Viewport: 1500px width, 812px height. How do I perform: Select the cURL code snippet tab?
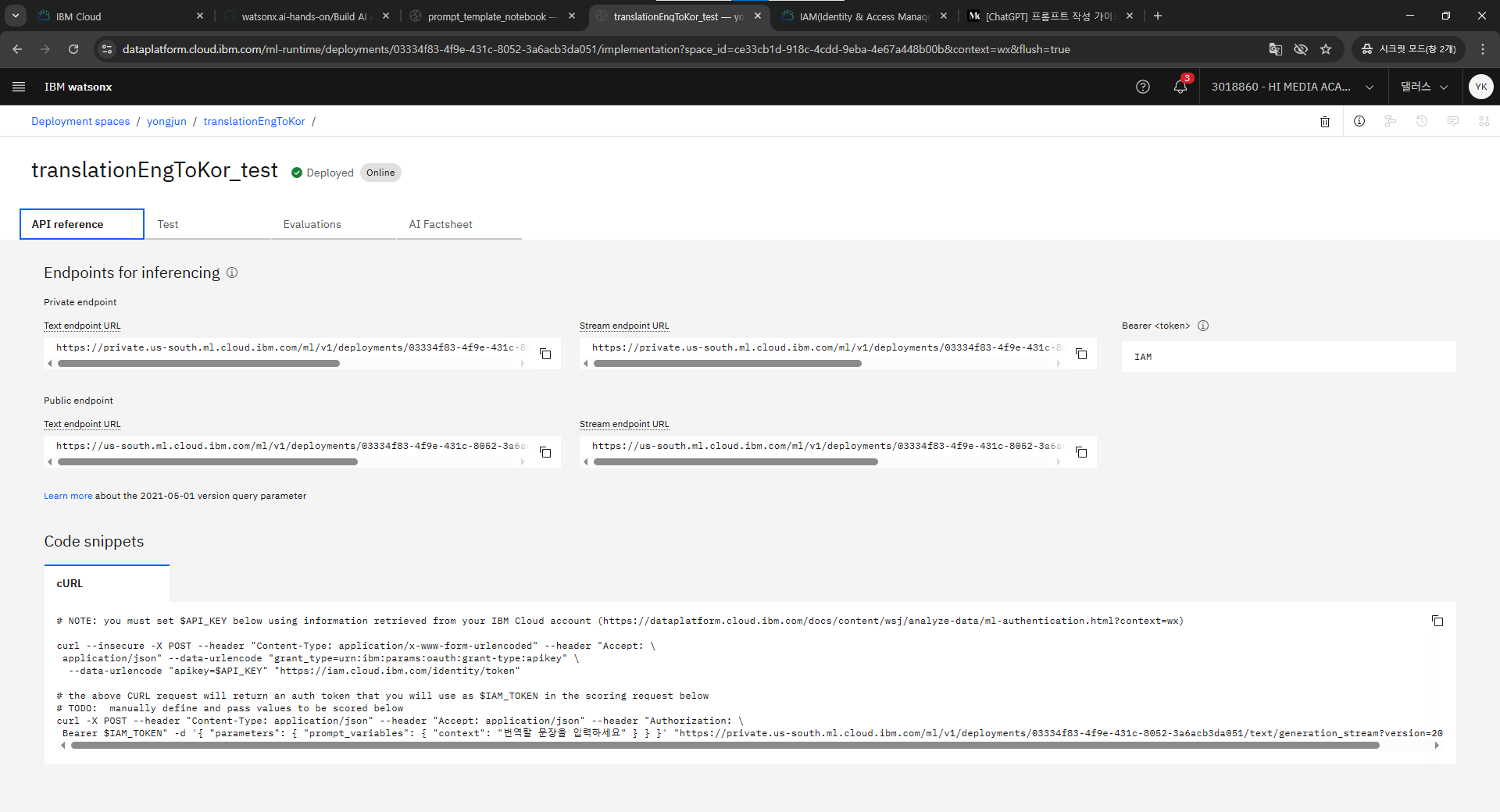point(107,583)
